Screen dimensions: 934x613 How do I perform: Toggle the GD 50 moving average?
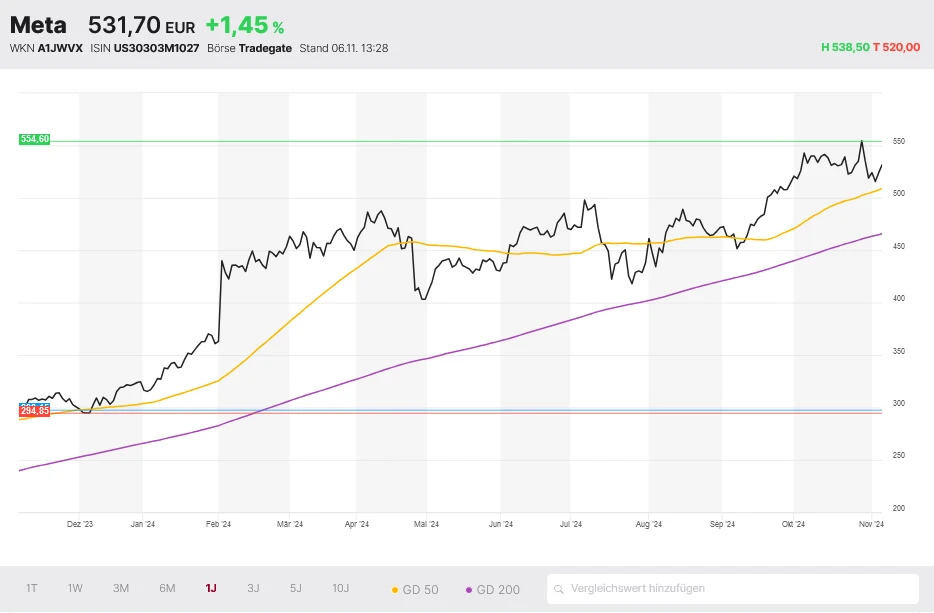(x=415, y=590)
